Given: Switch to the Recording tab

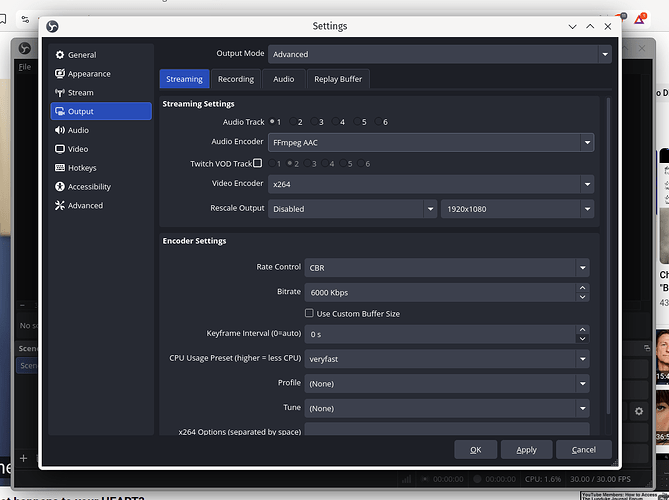Looking at the screenshot, I should (x=236, y=79).
